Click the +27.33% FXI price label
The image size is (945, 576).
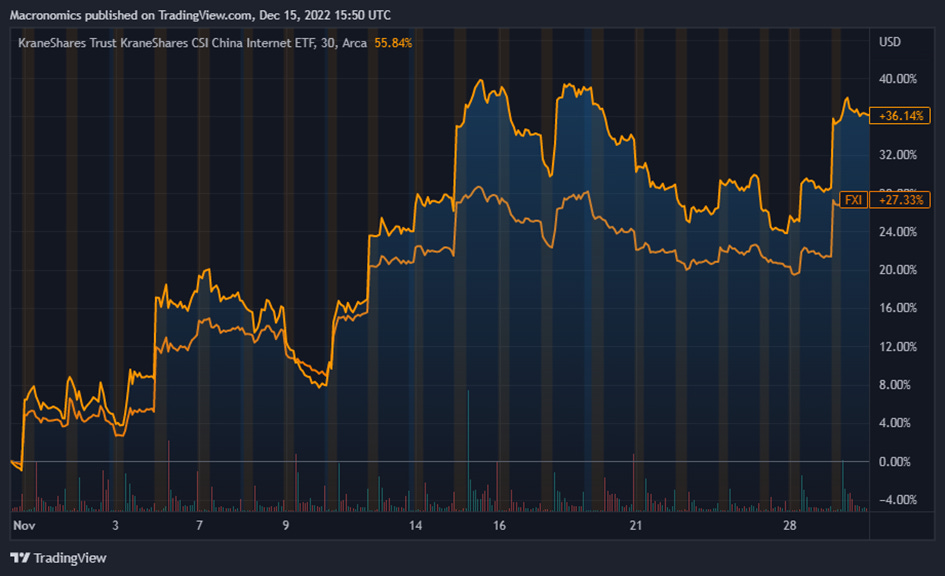click(x=900, y=200)
